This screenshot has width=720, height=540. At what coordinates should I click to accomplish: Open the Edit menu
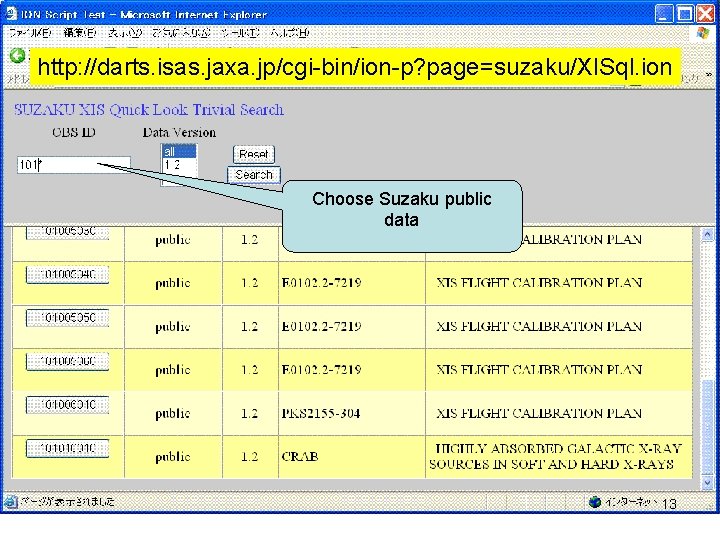tap(80, 33)
